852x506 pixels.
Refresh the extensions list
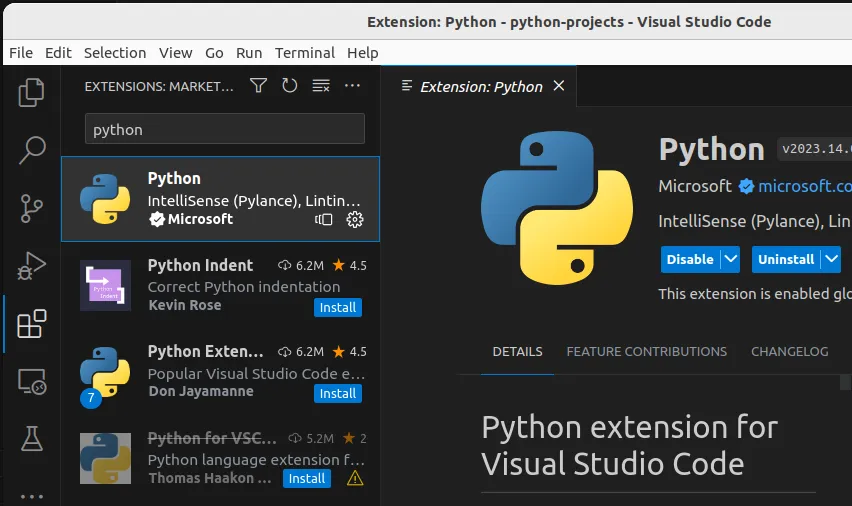pyautogui.click(x=290, y=86)
